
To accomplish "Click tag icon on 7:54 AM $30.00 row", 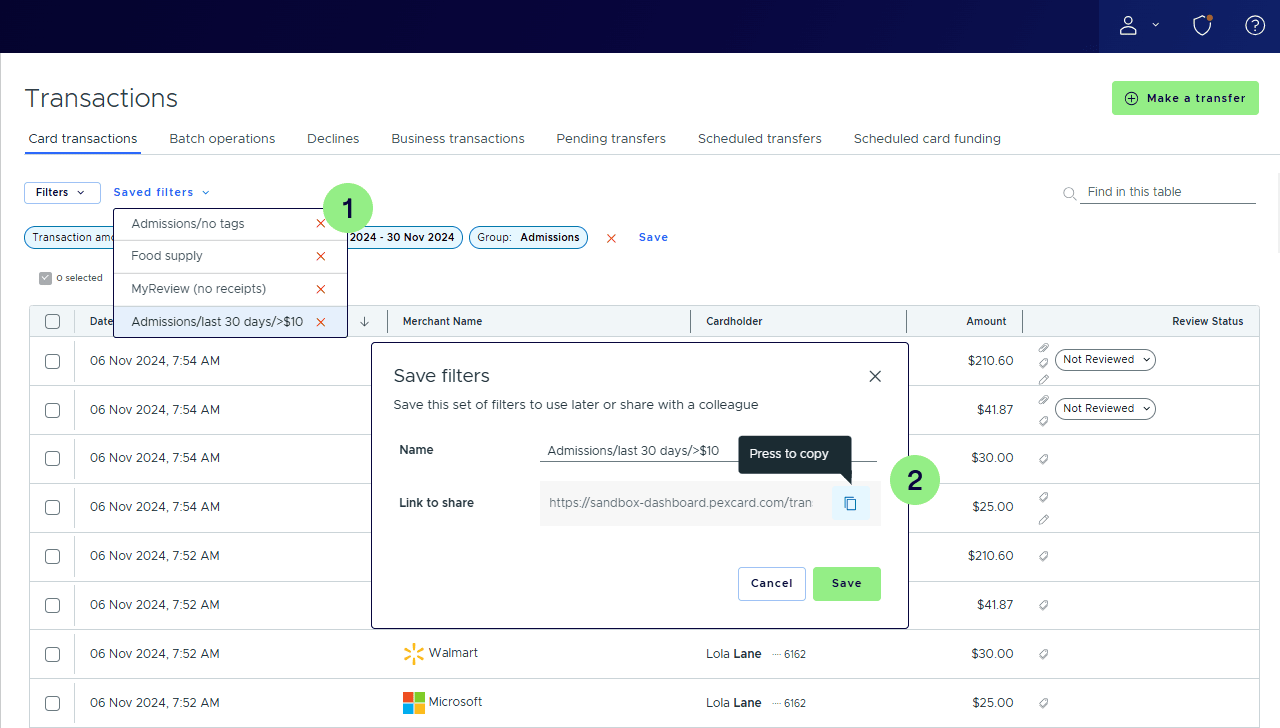I will click(1044, 459).
